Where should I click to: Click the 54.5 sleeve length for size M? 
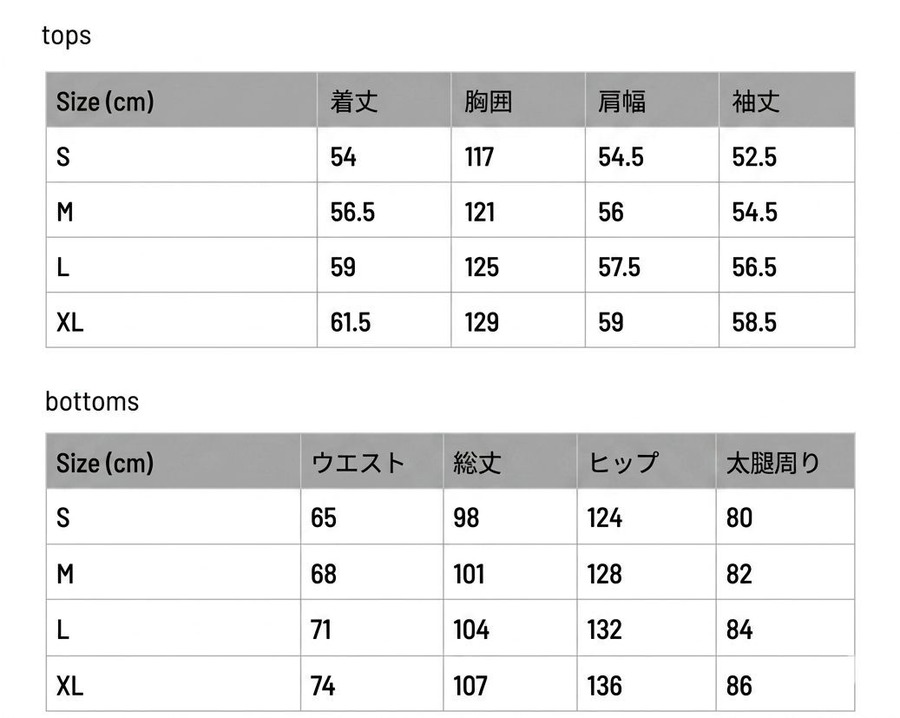click(x=754, y=212)
